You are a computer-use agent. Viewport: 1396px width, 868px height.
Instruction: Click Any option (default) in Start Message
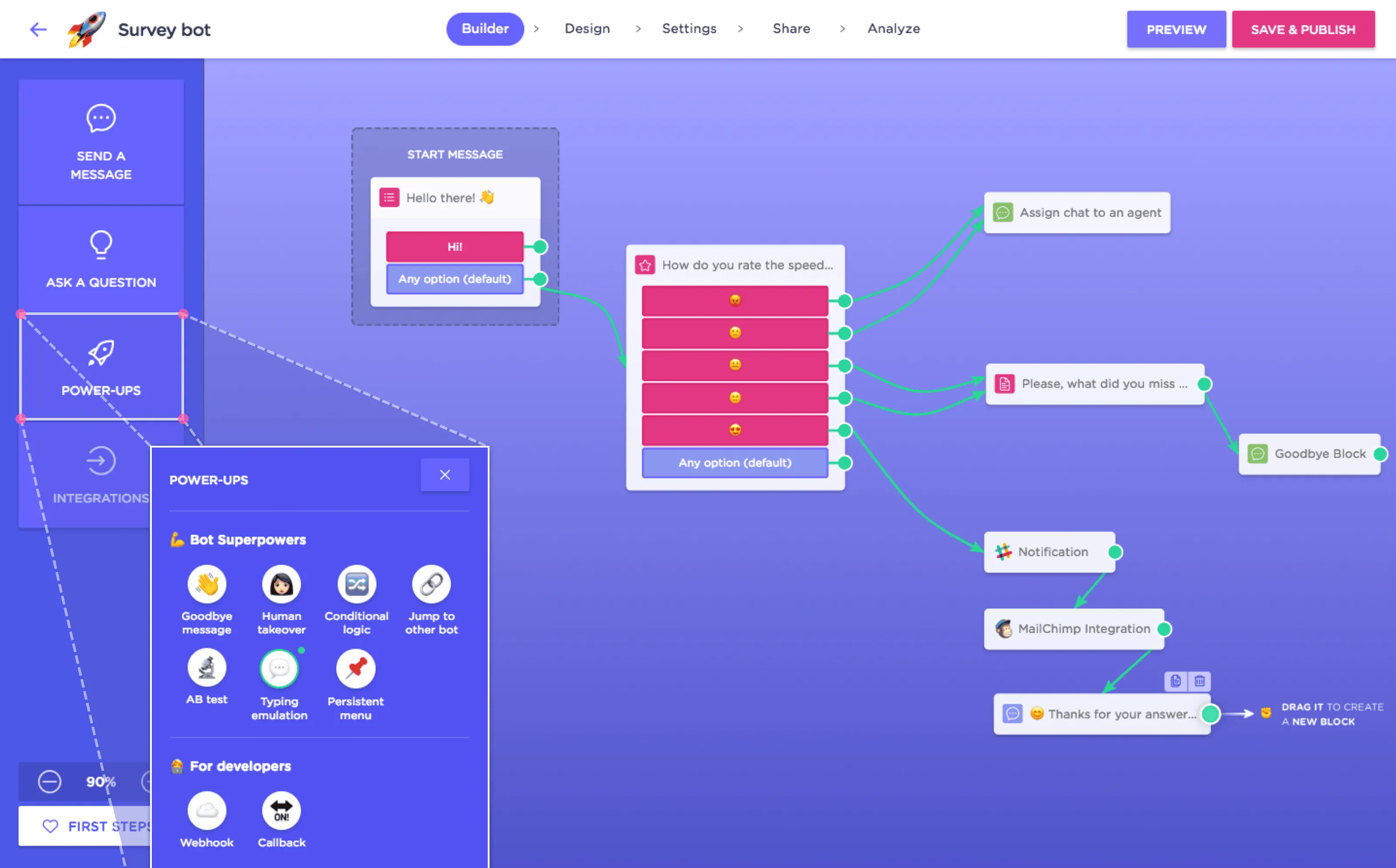pos(455,279)
